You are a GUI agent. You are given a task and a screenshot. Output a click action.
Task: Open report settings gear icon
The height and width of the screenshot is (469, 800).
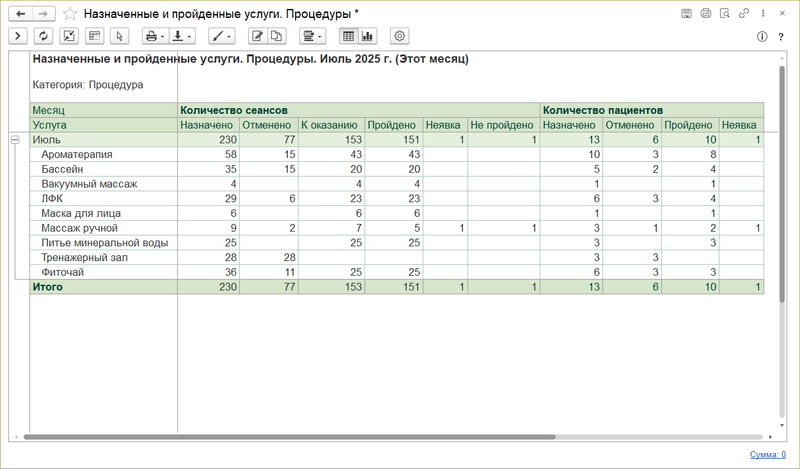click(400, 36)
